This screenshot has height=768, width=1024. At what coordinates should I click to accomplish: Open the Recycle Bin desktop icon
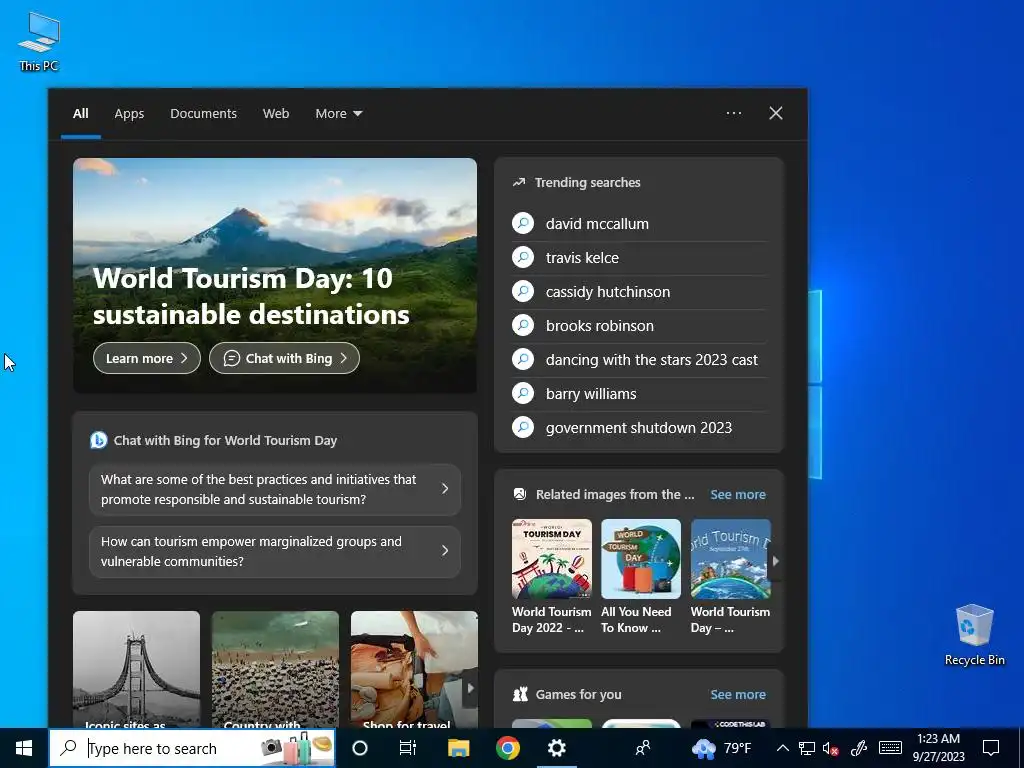(974, 635)
